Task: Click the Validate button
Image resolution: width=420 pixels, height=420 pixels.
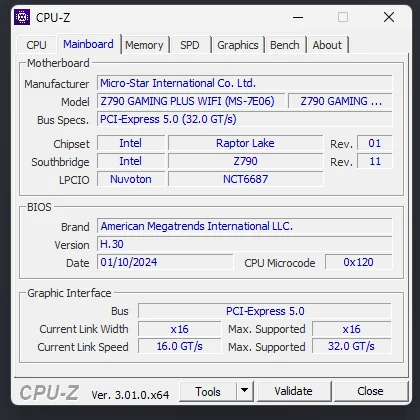Action: click(293, 391)
